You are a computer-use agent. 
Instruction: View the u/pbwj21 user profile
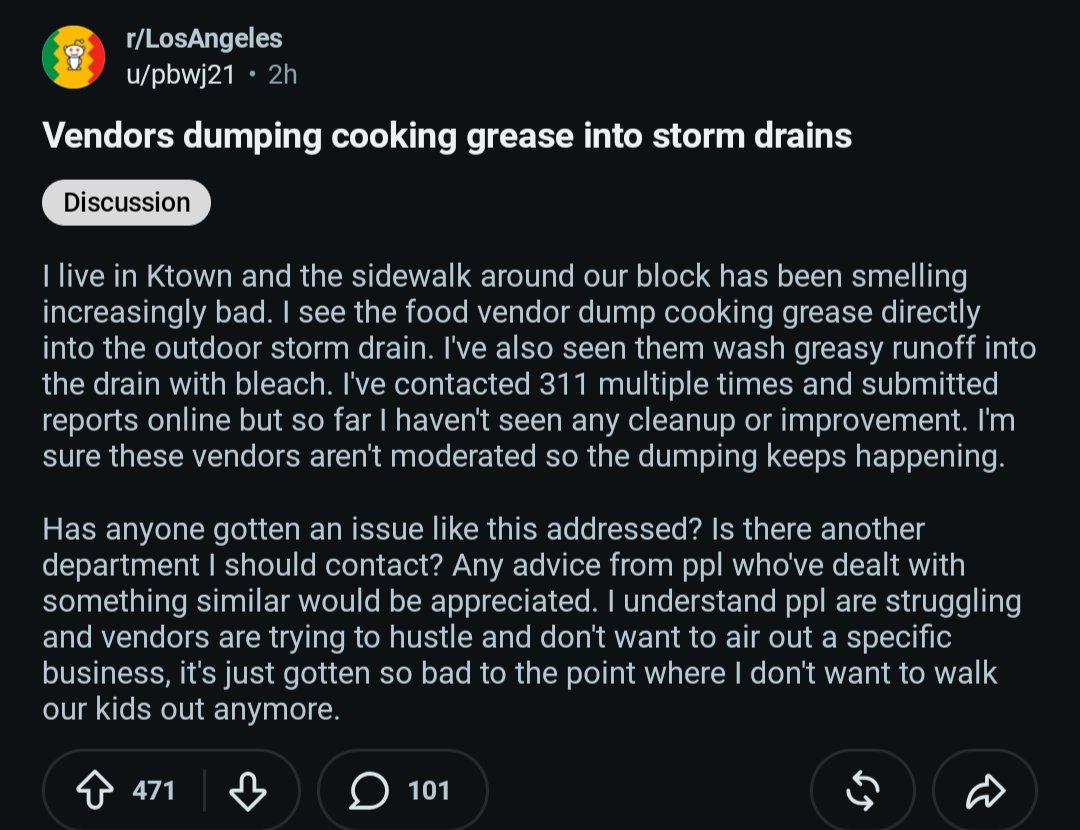(x=180, y=74)
